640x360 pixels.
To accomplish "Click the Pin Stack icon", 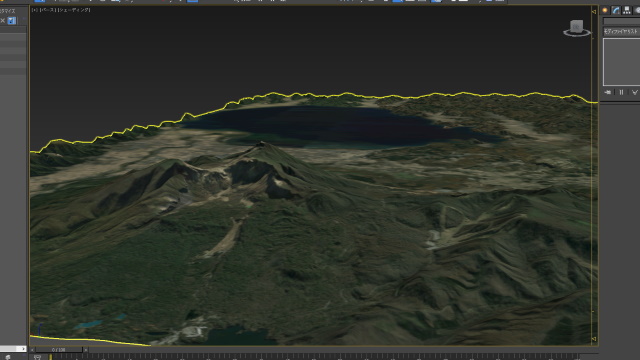I will pyautogui.click(x=608, y=93).
